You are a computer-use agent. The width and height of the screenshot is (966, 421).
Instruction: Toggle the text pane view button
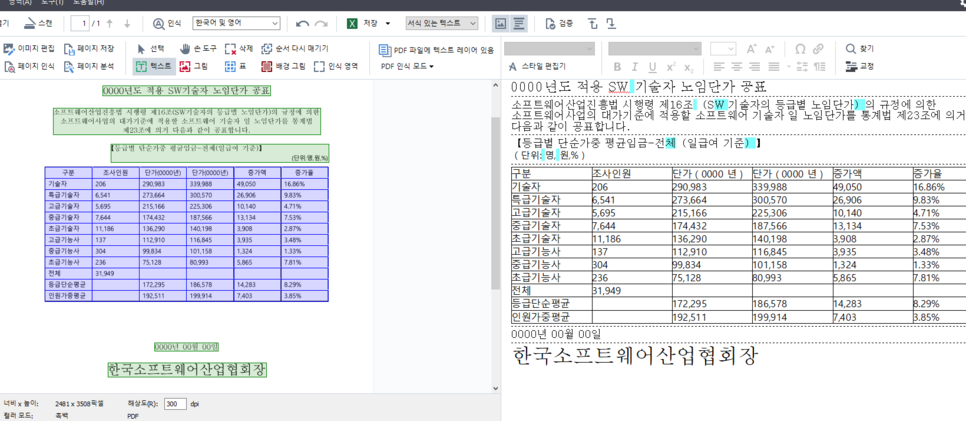(519, 24)
